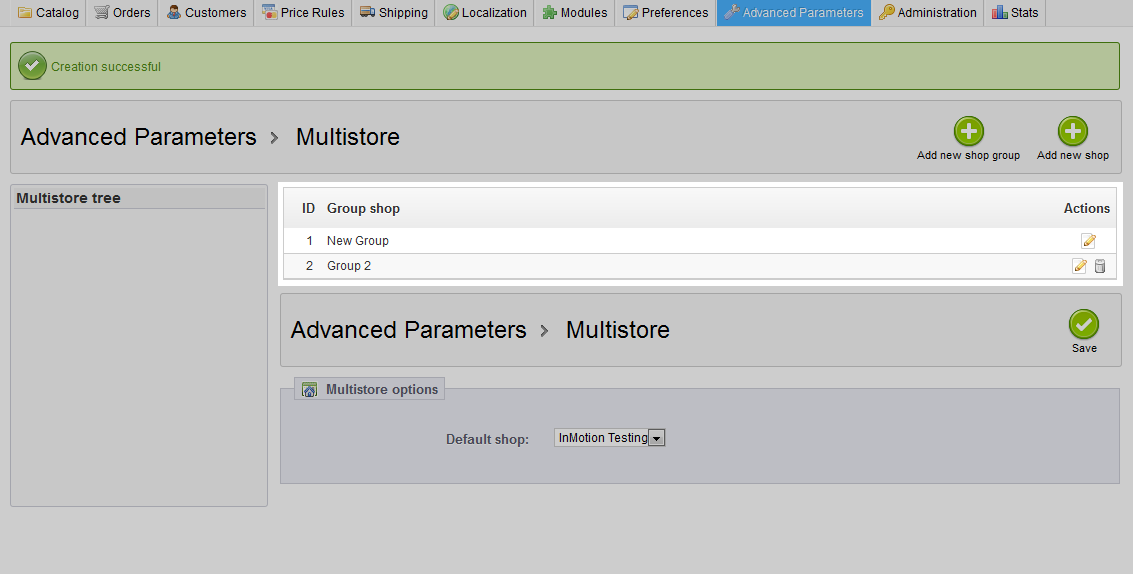Open the Customers menu
The image size is (1133, 574).
point(206,12)
